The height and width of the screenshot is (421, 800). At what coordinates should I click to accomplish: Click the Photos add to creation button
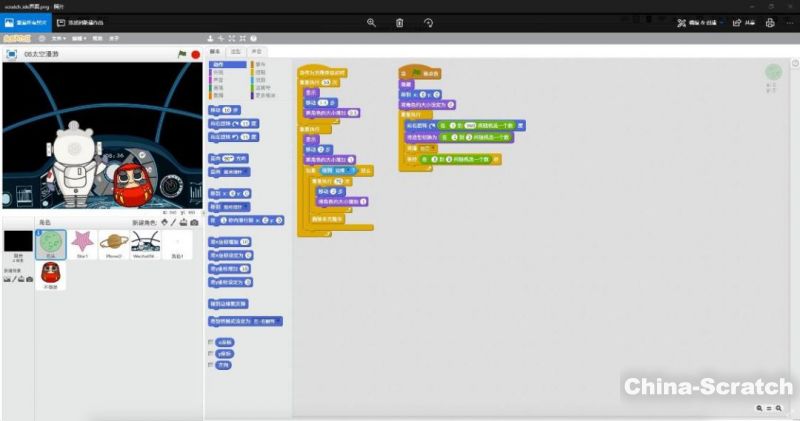(80, 22)
